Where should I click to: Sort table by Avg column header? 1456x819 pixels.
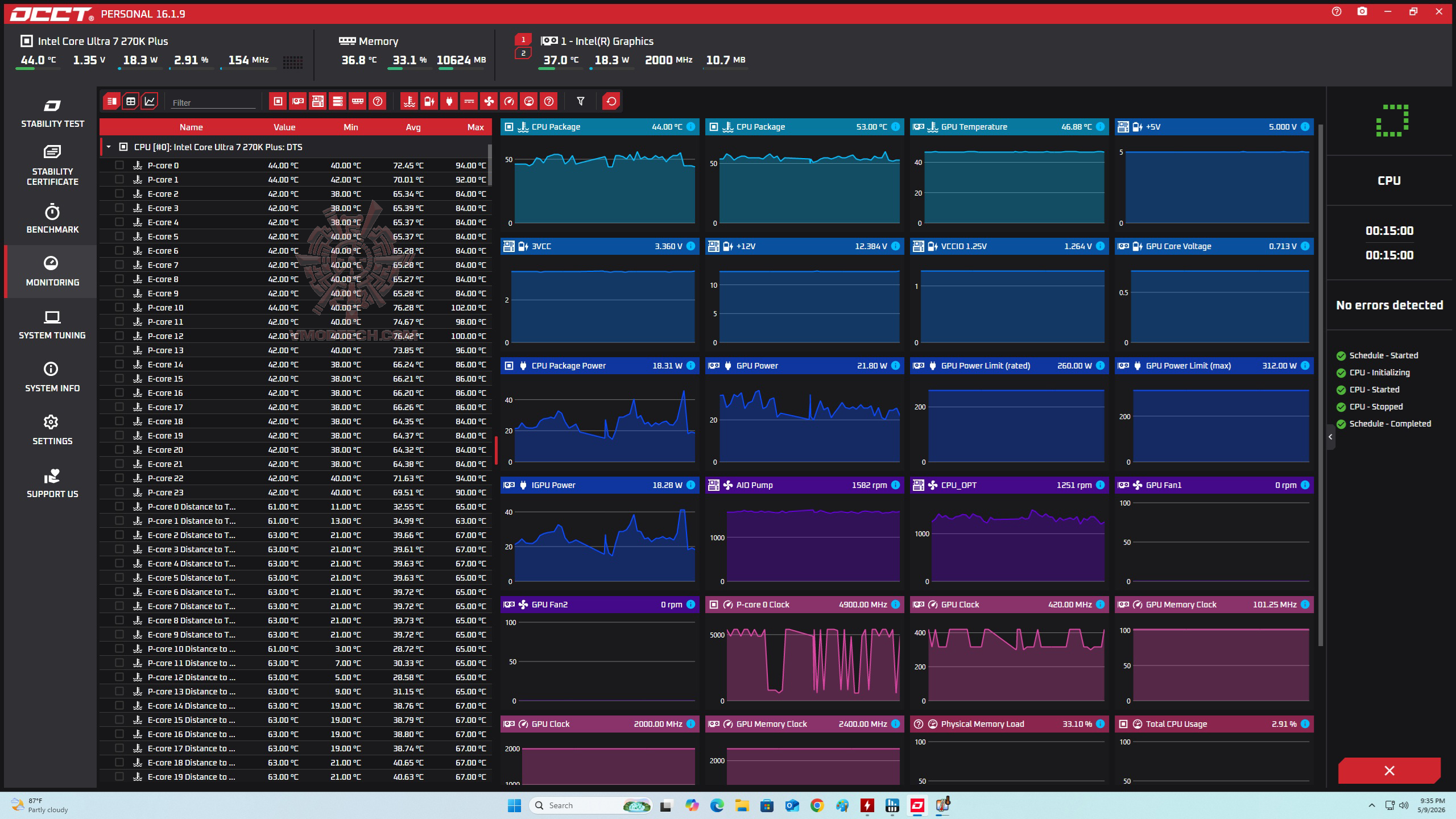click(413, 127)
